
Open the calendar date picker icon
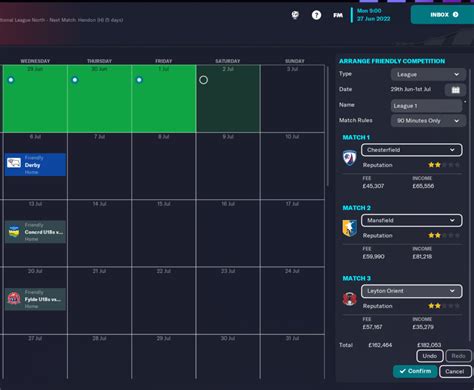455,90
